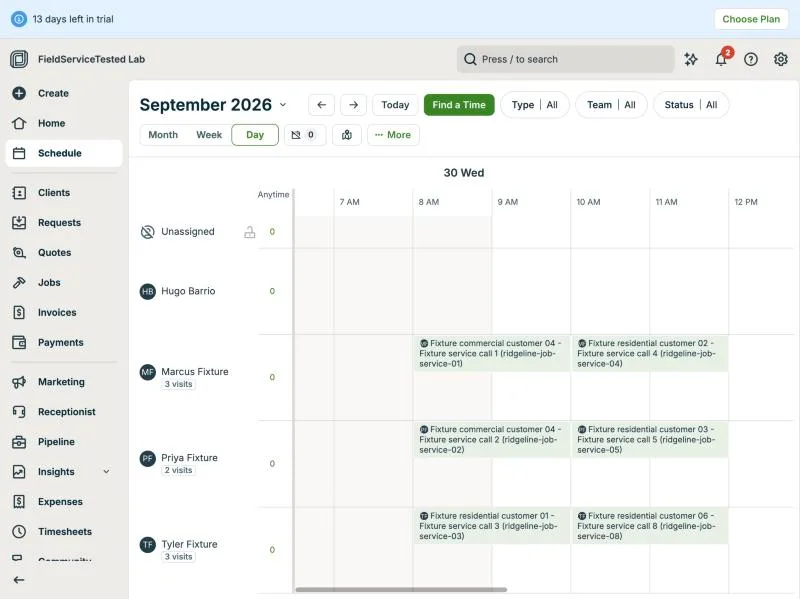Viewport: 800px width, 599px height.
Task: Open Fixture service call 4 visit
Action: (650, 353)
